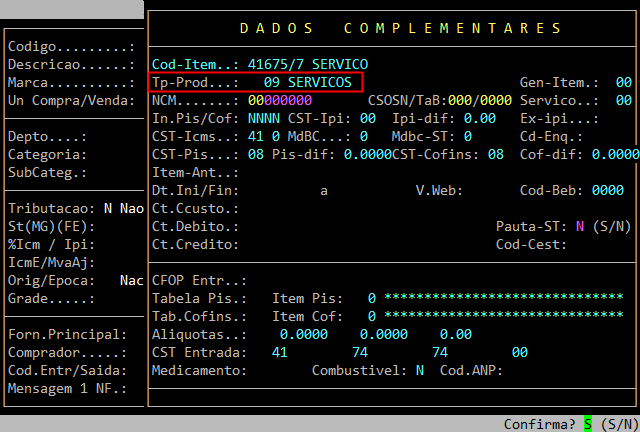
Task: Click the %Icm / Ipi label
Action: click(x=51, y=244)
